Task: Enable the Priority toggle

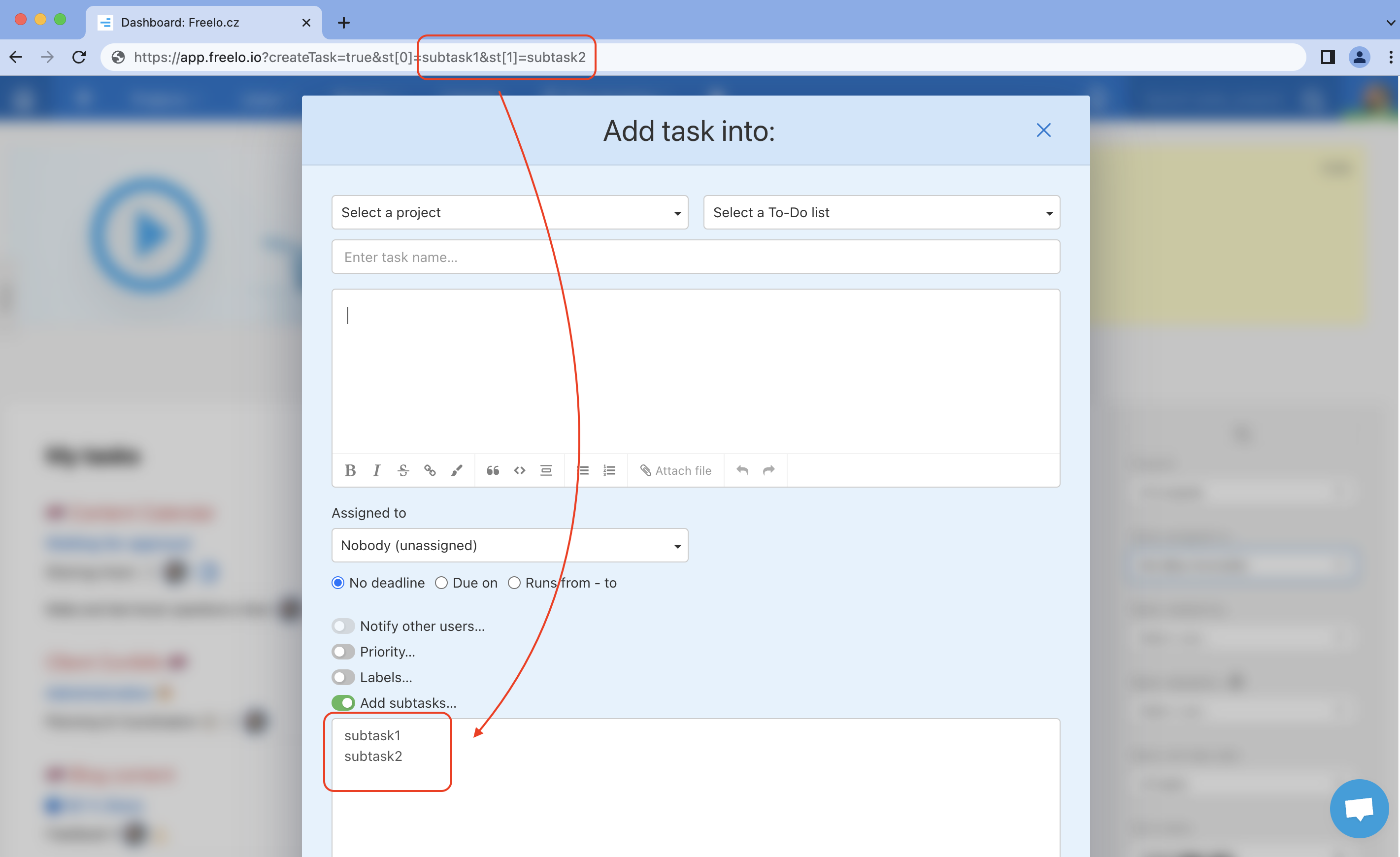Action: [x=343, y=651]
